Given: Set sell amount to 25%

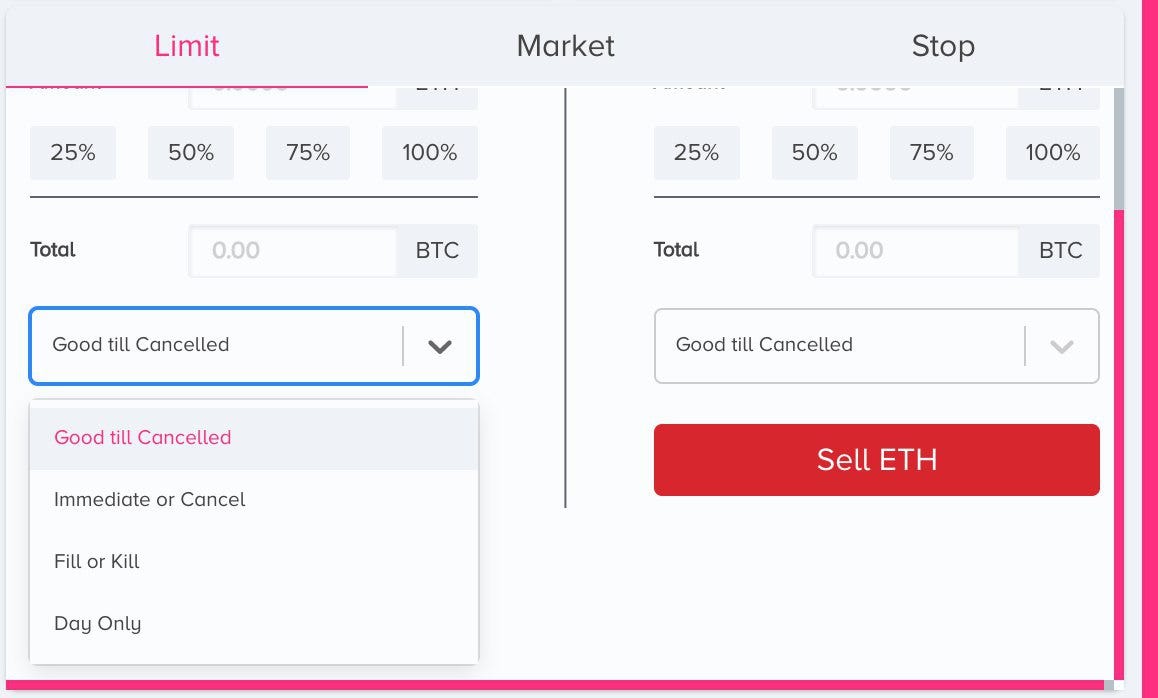Looking at the screenshot, I should pyautogui.click(x=697, y=153).
